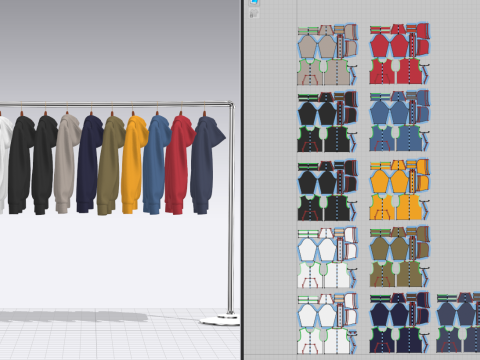The height and width of the screenshot is (360, 480).
Task: Select the red pattern set in 2D window
Action: (399, 54)
